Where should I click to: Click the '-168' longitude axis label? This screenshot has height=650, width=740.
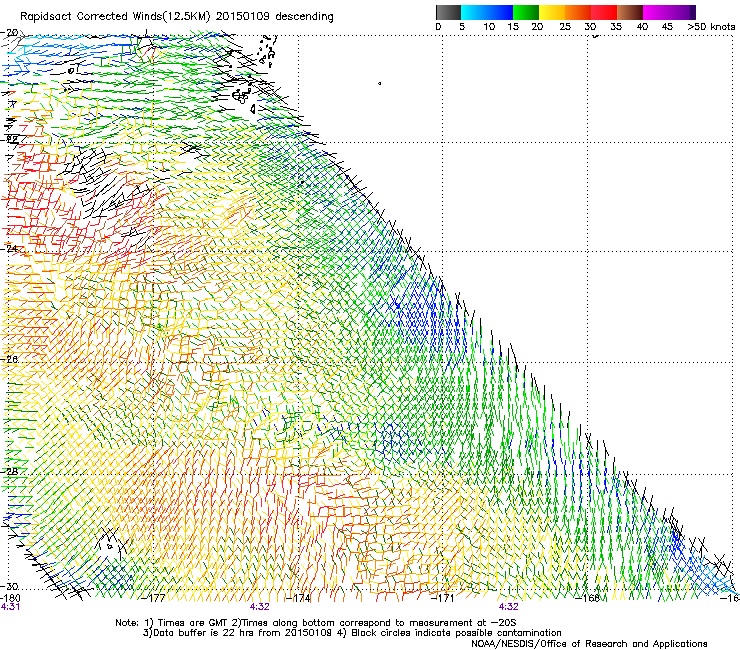587,598
